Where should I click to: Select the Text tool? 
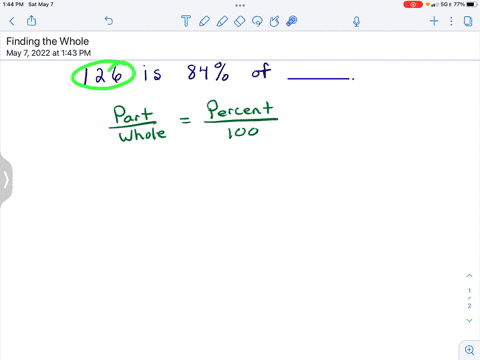[186, 21]
